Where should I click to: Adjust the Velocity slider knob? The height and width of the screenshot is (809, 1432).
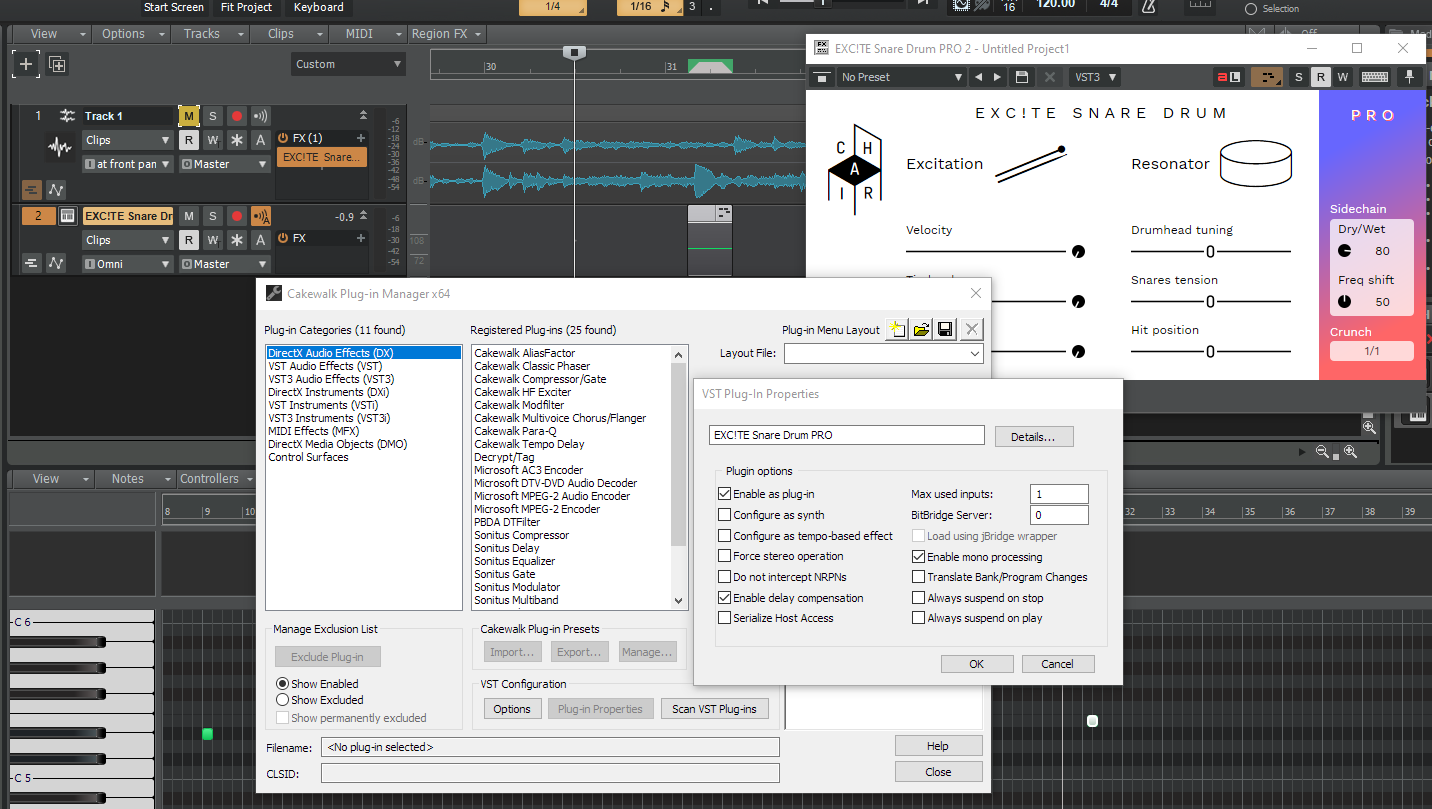click(x=1078, y=252)
